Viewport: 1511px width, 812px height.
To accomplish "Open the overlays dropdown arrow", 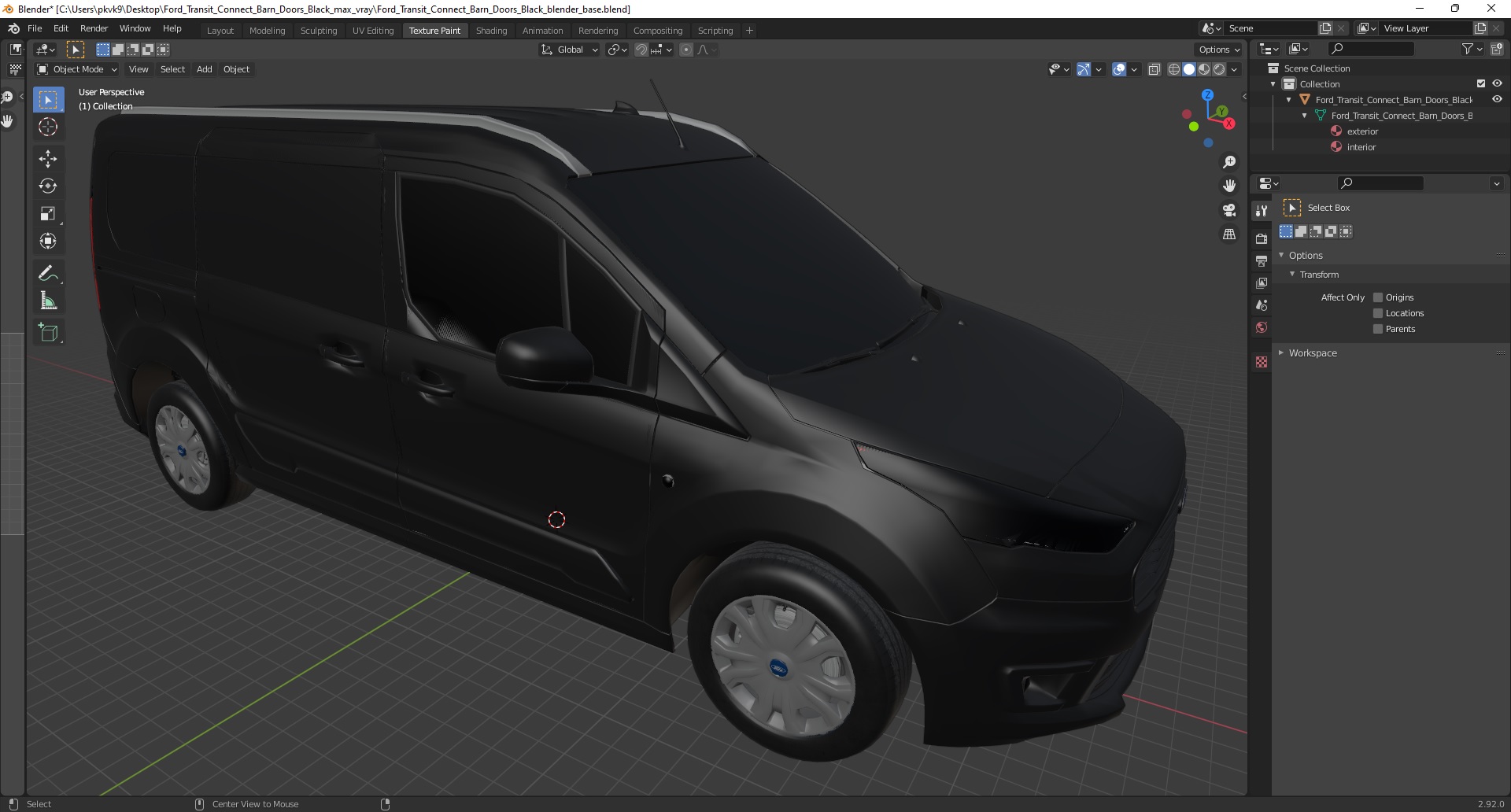I will click(x=1134, y=69).
